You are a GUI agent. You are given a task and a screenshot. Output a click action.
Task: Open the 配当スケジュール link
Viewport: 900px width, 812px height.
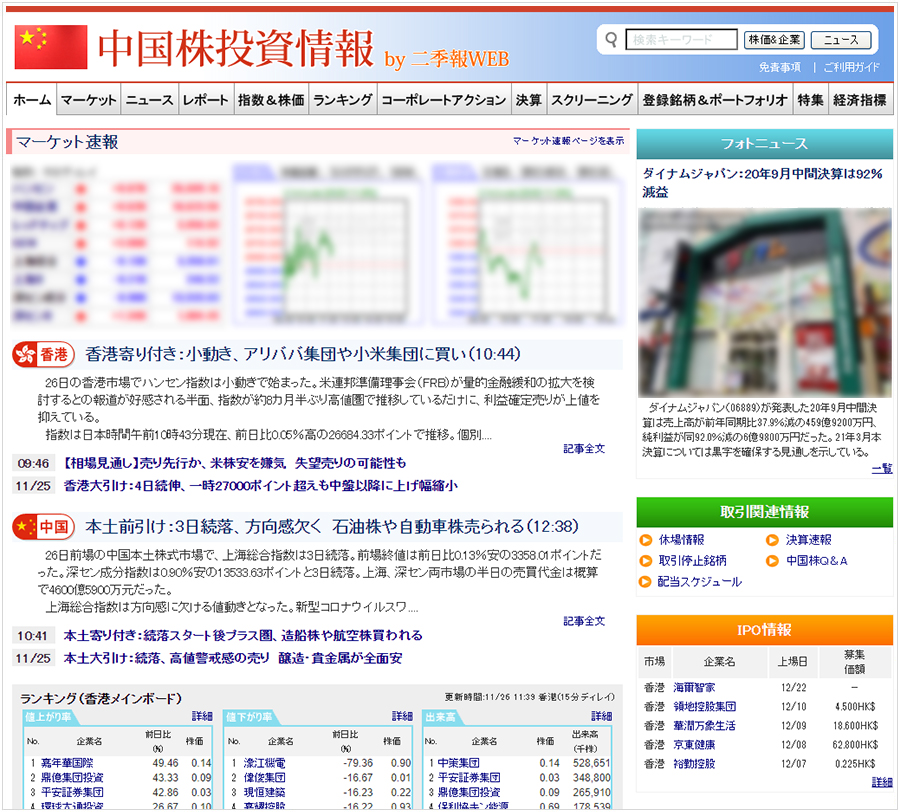coord(700,582)
